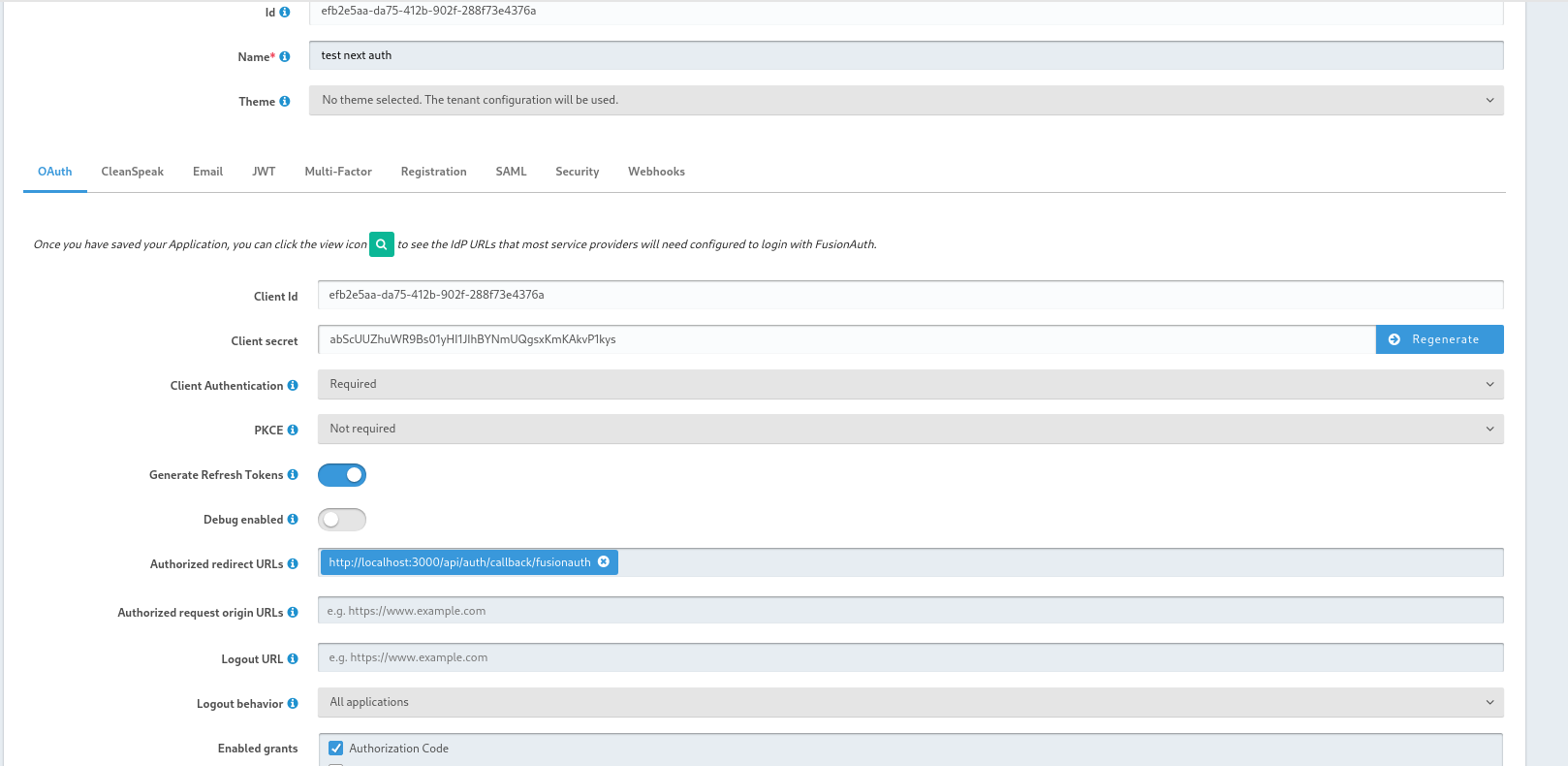Image resolution: width=1568 pixels, height=766 pixels.
Task: Click the Client secret field
Action: [846, 339]
